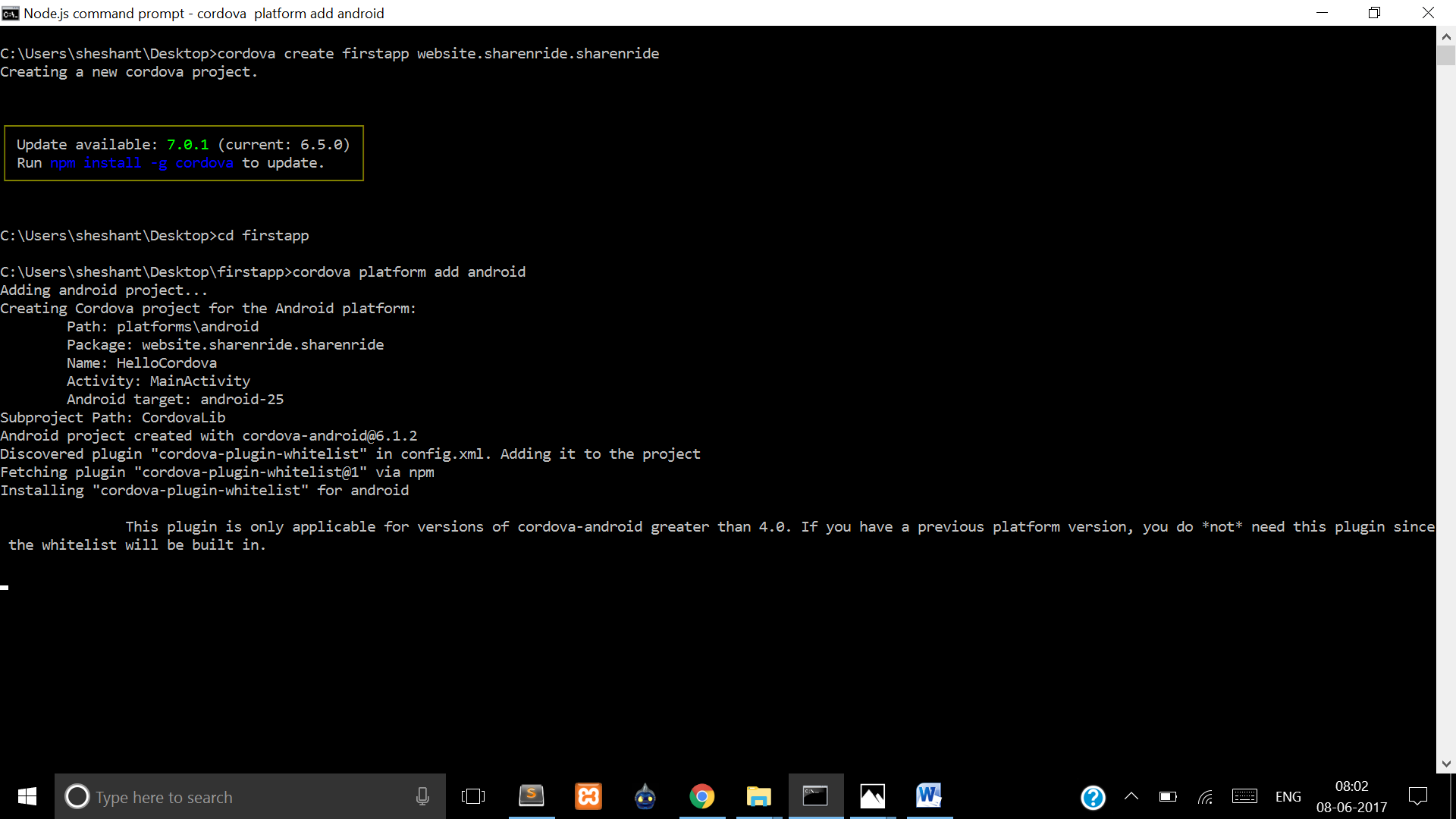Launch XAMPP from the taskbar
This screenshot has height=819, width=1456.
coord(588,796)
